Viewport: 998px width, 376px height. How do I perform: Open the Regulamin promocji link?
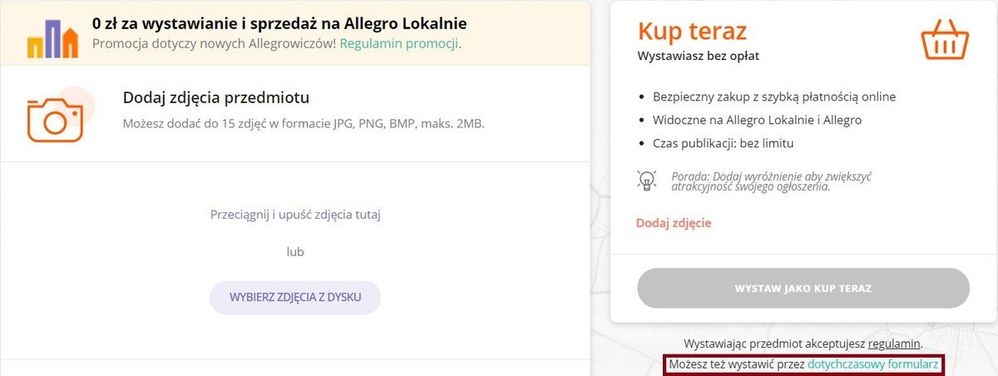pyautogui.click(x=399, y=44)
